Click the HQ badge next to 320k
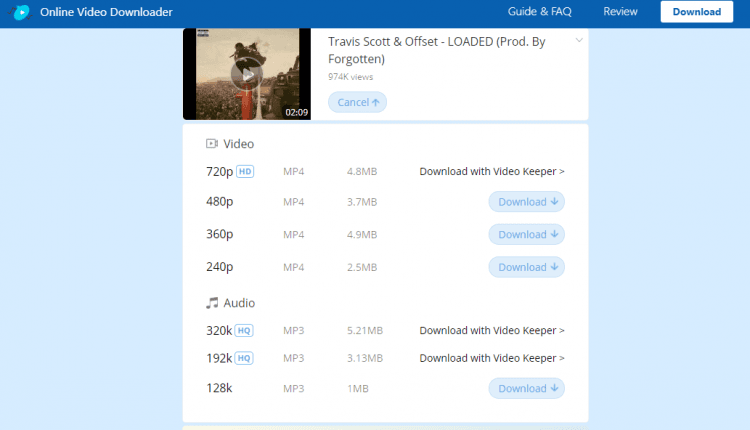Screen dimensions: 750x430 click(244, 331)
